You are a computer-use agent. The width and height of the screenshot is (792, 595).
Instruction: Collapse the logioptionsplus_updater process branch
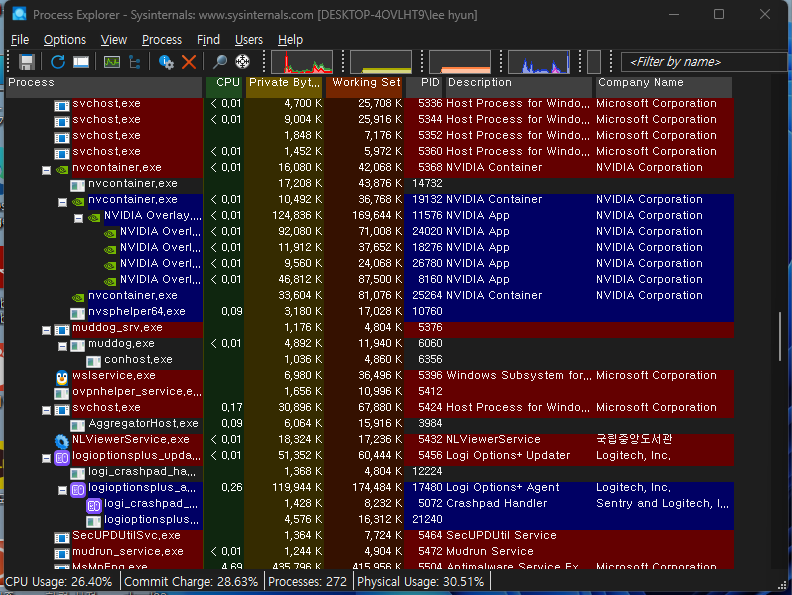47,456
